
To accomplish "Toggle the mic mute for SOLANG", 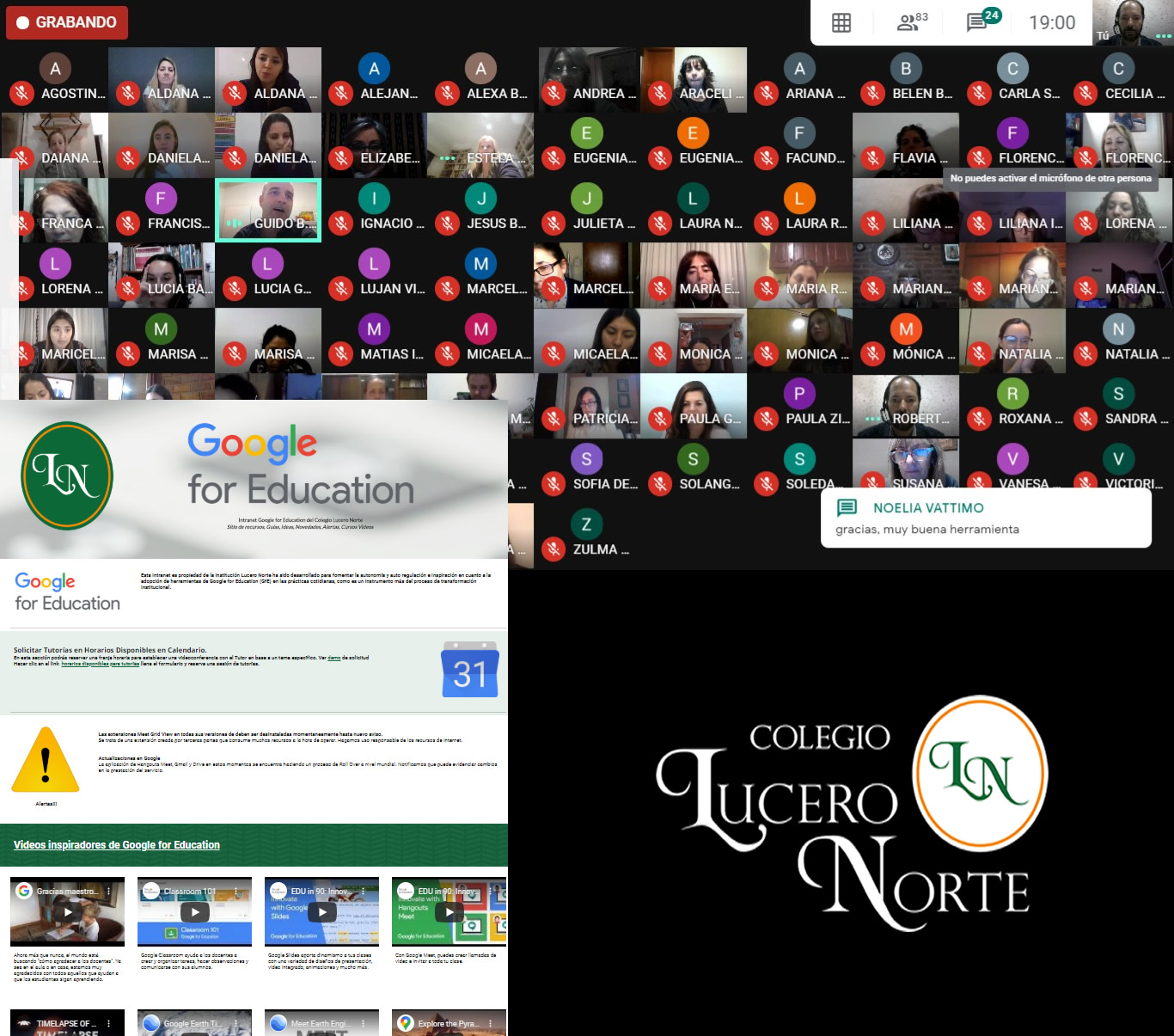I will (660, 483).
